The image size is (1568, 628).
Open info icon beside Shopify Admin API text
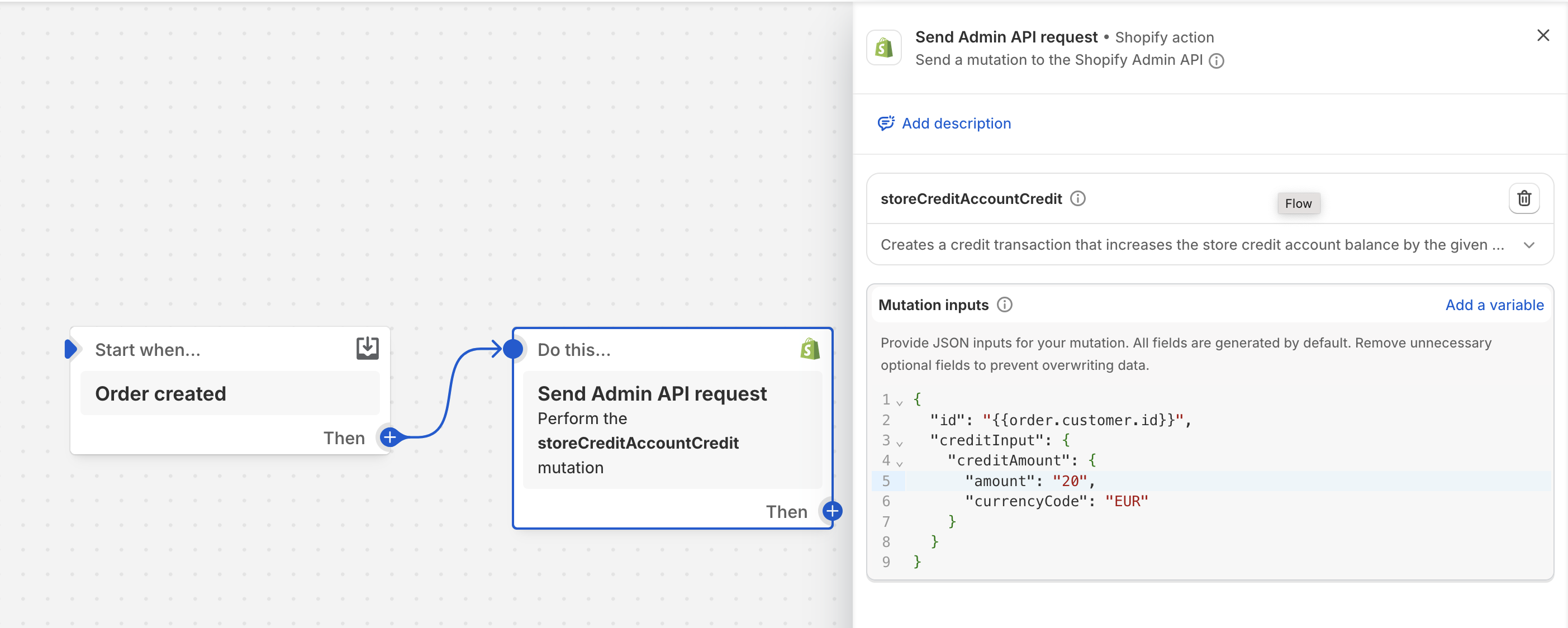pos(1216,61)
